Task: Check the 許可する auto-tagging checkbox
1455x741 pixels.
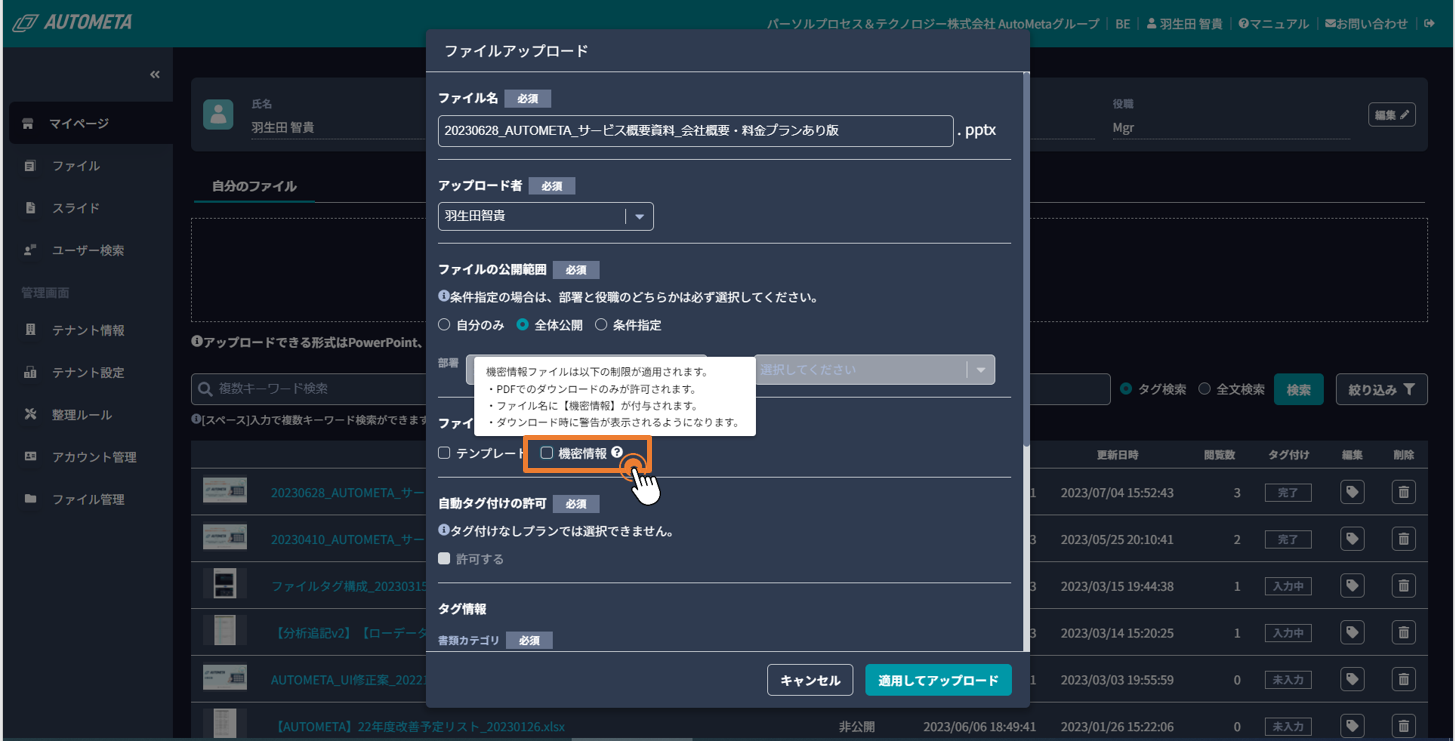Action: click(445, 559)
